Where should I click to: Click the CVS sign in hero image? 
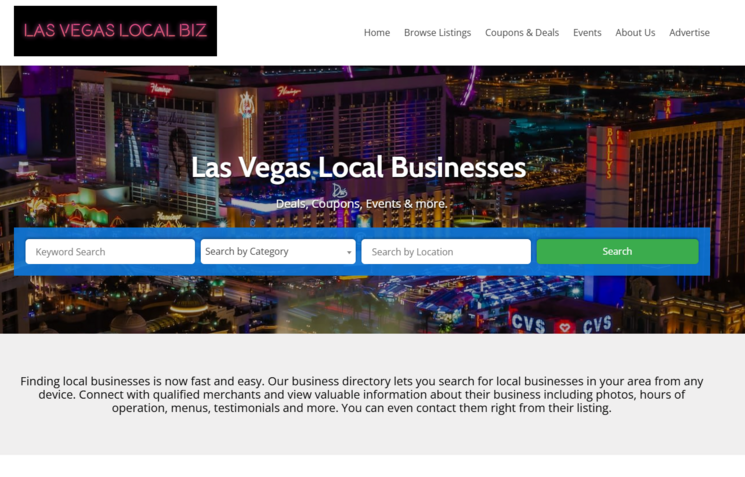561,324
